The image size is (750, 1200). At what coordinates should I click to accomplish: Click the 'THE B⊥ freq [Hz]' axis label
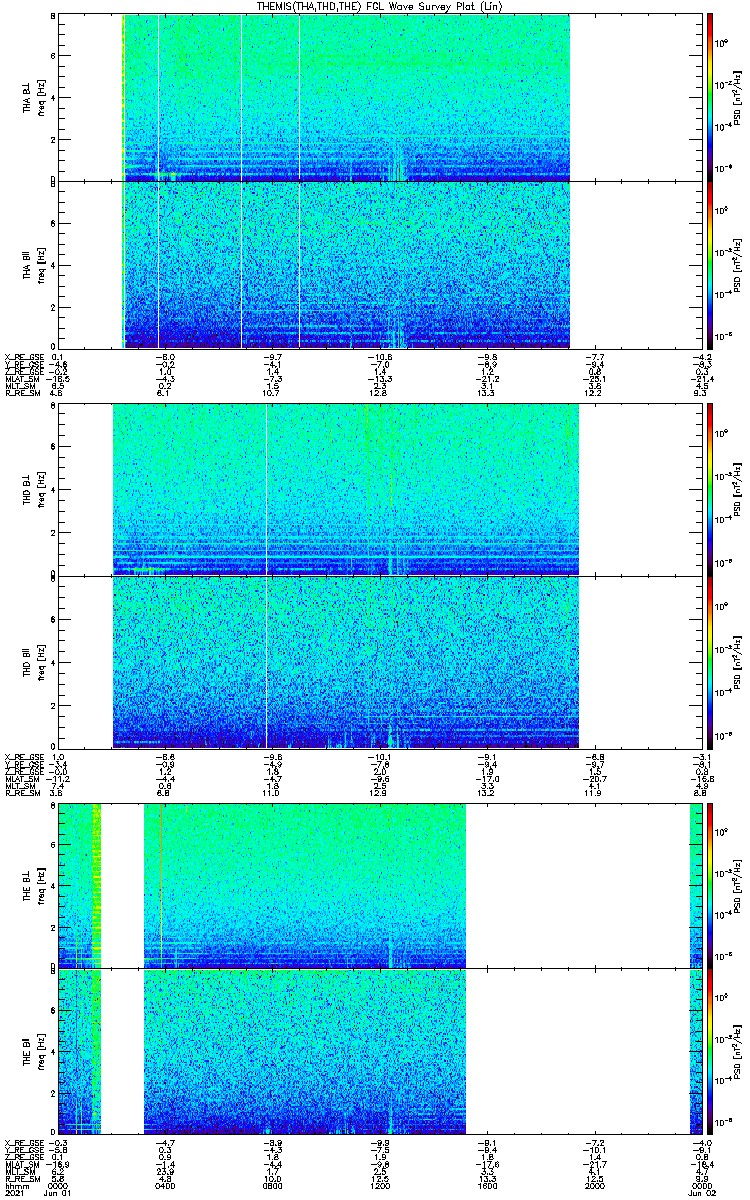(x=33, y=885)
